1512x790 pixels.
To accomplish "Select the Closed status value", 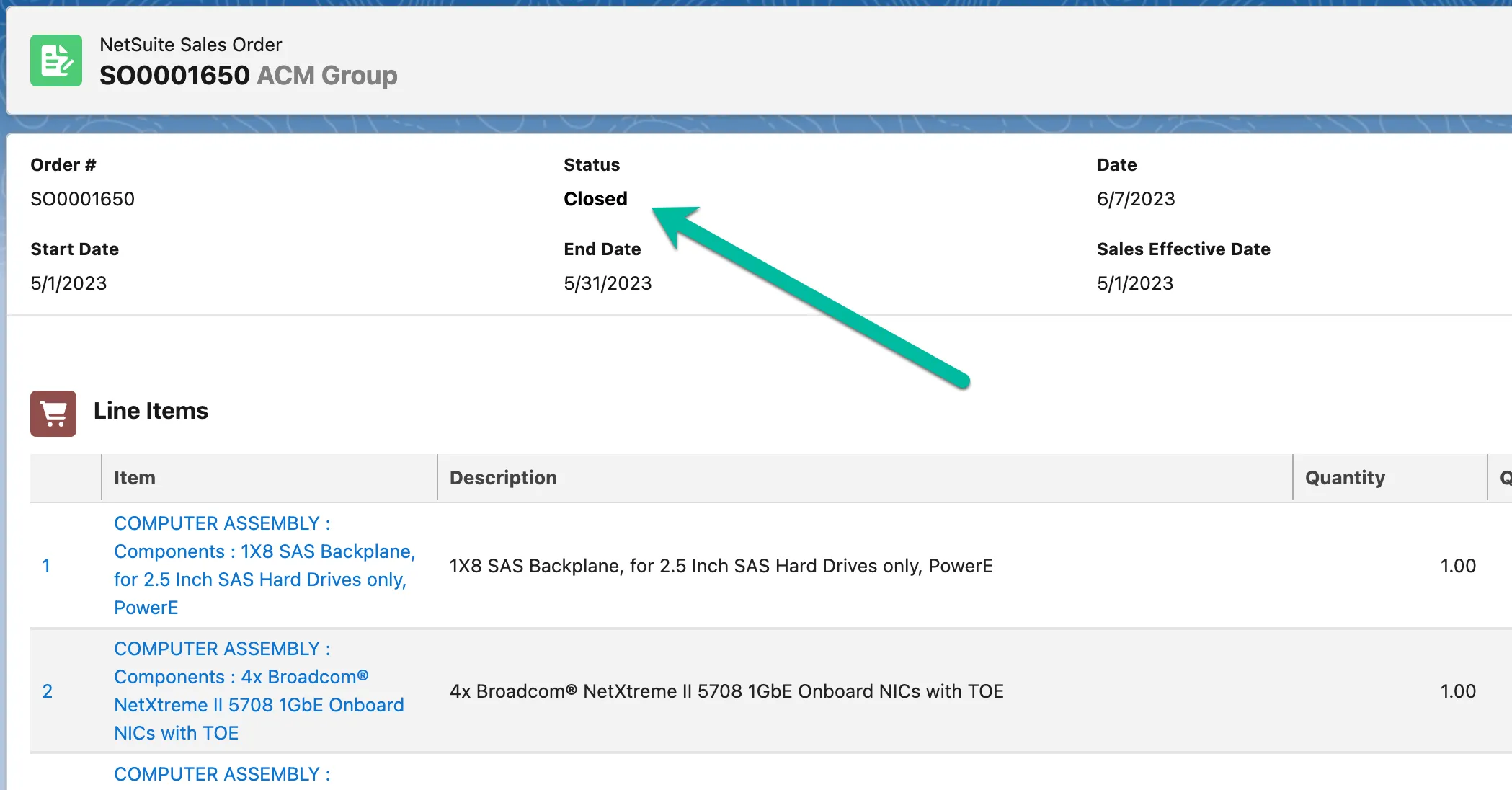I will pos(595,199).
